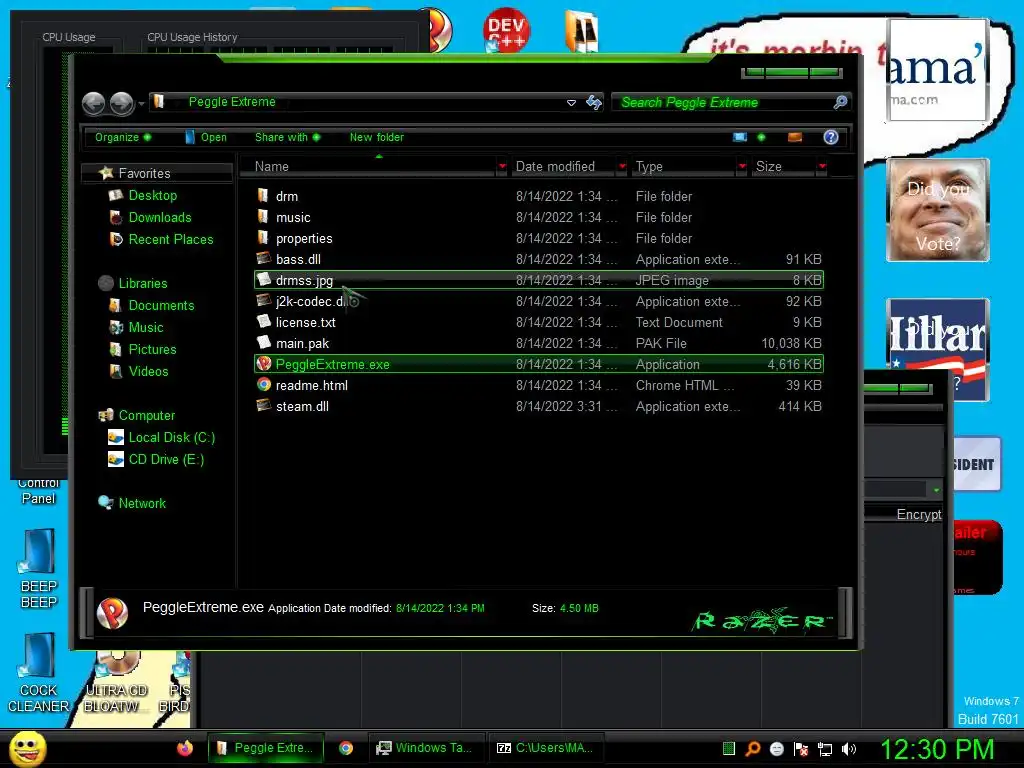Open the views options dropdown arrow
The height and width of the screenshot is (768, 1024).
tap(761, 137)
